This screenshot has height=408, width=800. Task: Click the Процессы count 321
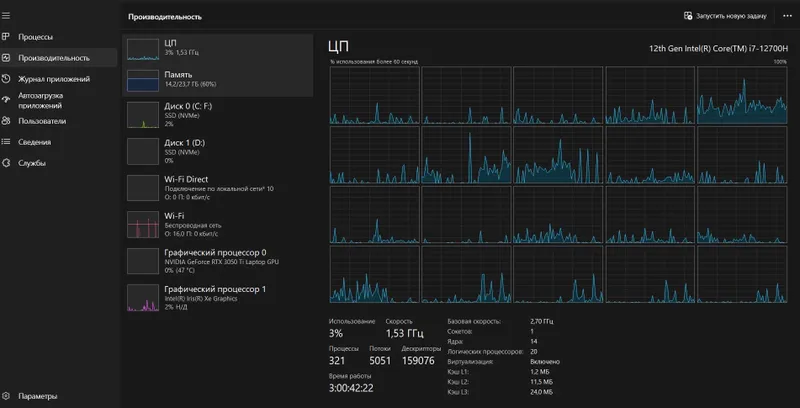pyautogui.click(x=337, y=361)
